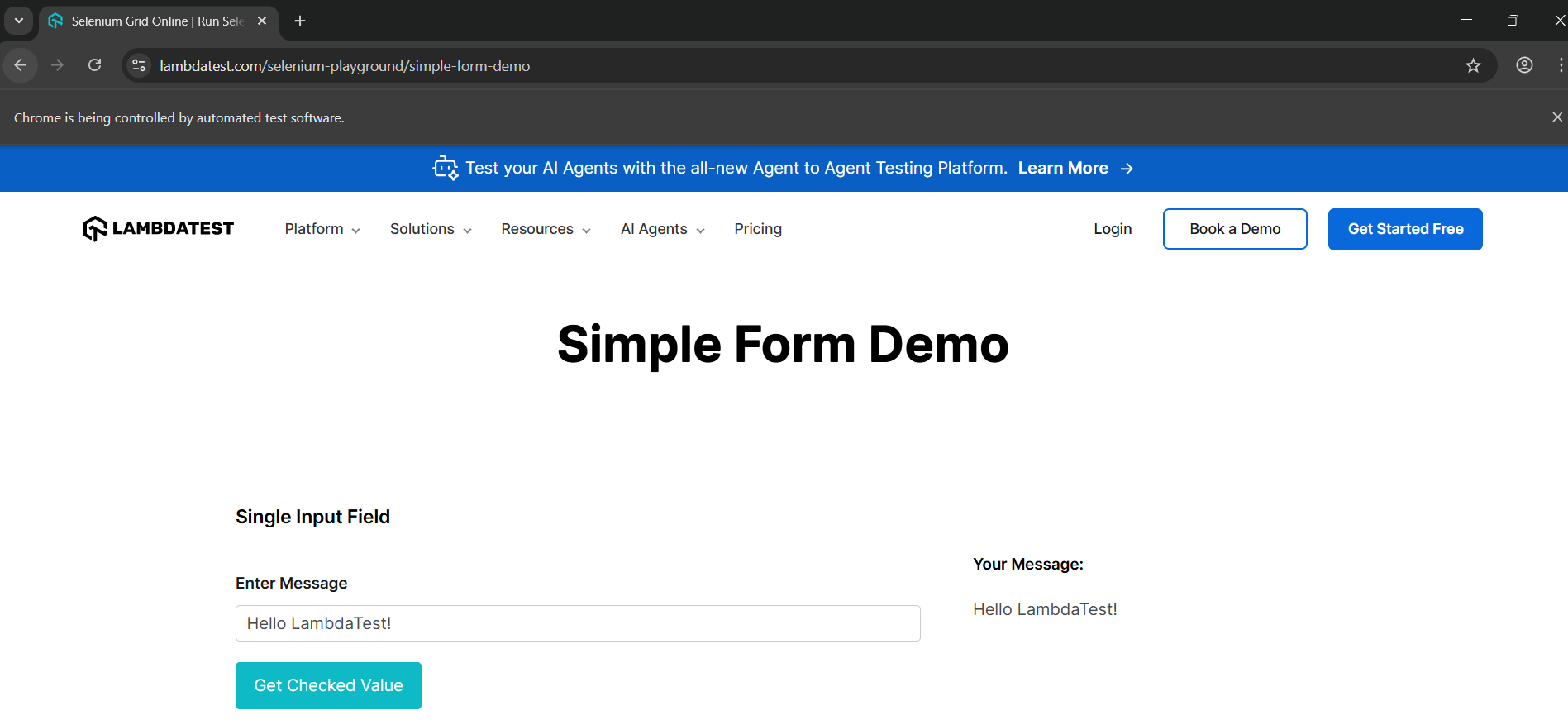Click the Book a Demo button
Viewport: 1568px width, 725px height.
pos(1235,229)
